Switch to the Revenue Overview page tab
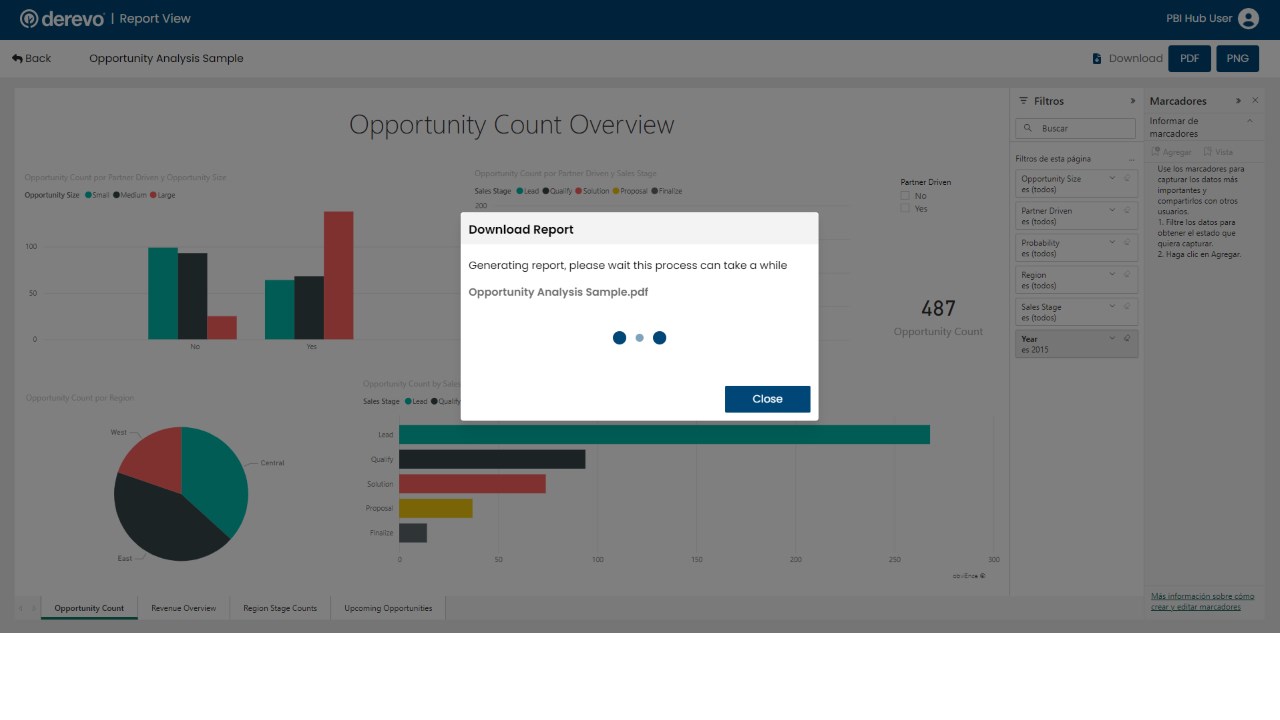This screenshot has width=1280, height=720. tap(184, 608)
